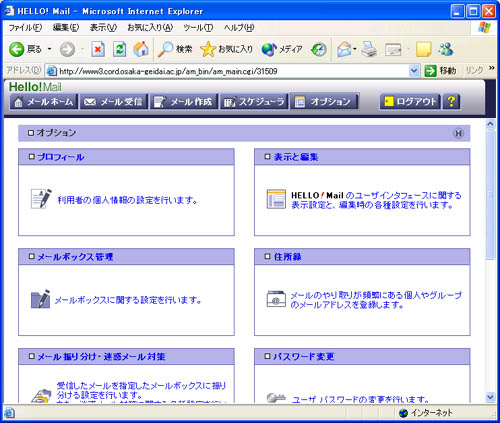Image resolution: width=500 pixels, height=423 pixels.
Task: Click the IE Forward arrow button
Action: [x=67, y=49]
